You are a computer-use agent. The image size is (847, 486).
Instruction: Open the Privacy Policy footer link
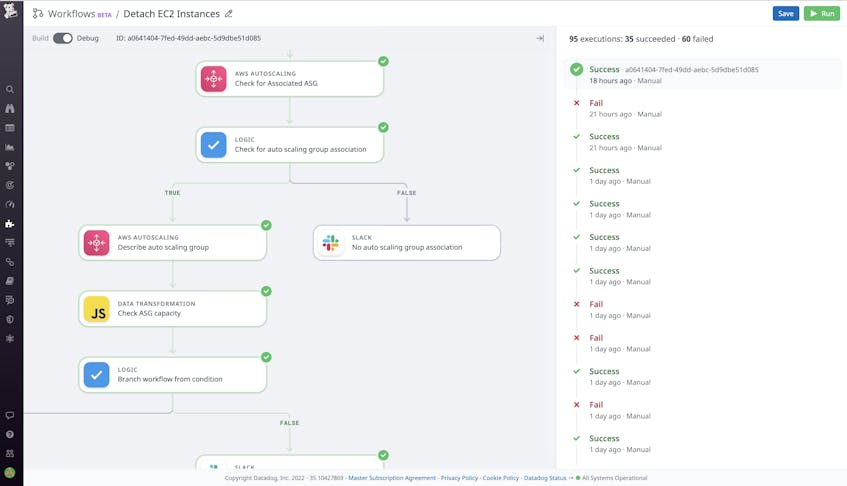[459, 478]
